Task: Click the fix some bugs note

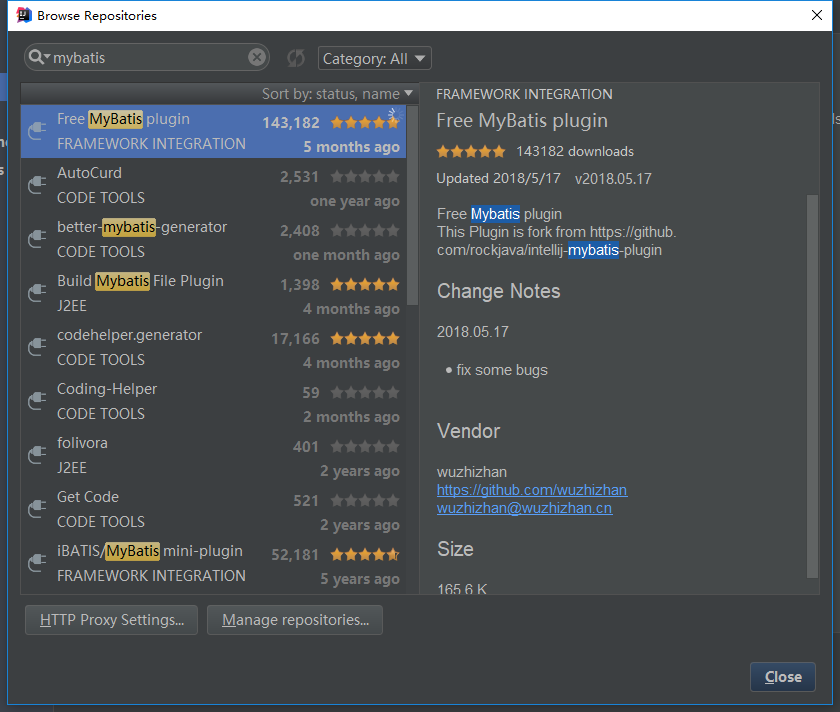Action: coord(501,370)
